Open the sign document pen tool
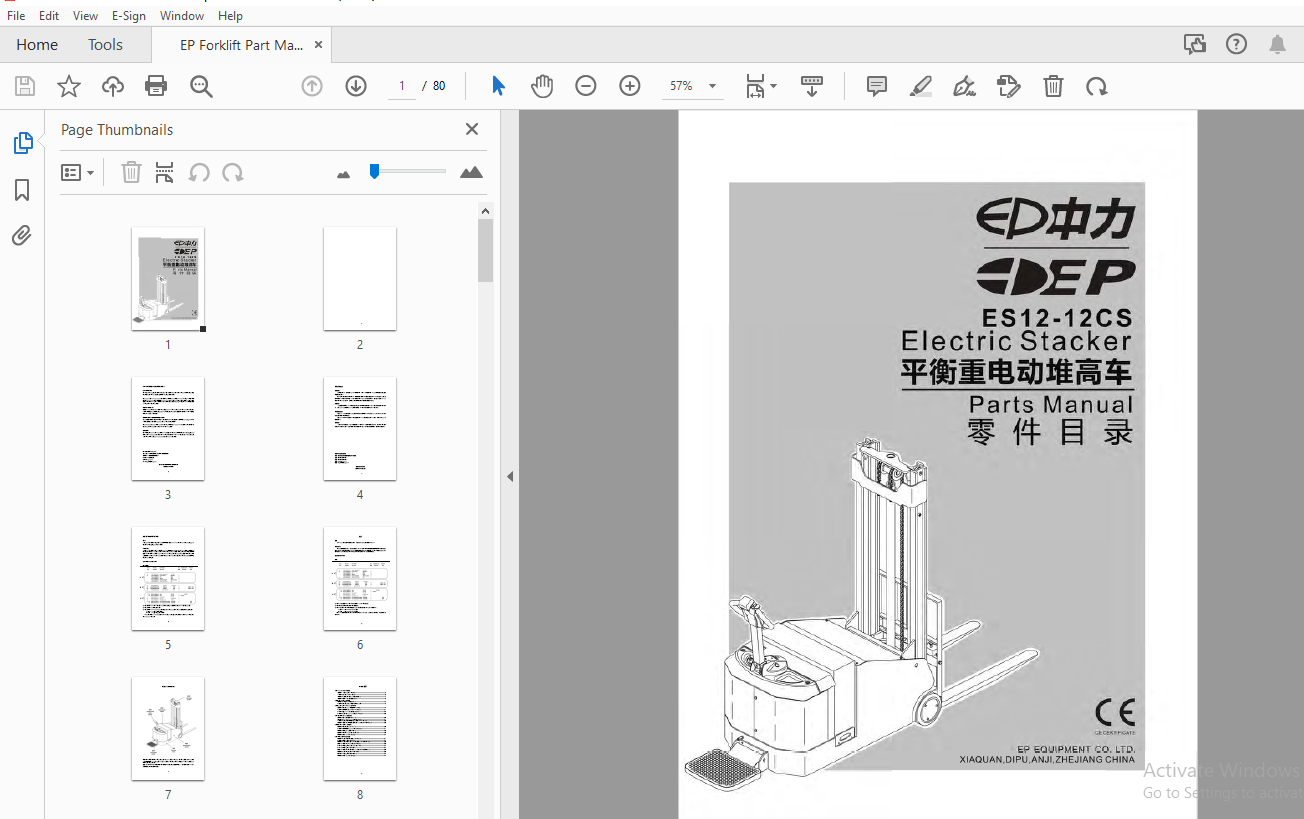The height and width of the screenshot is (819, 1304). click(x=965, y=86)
